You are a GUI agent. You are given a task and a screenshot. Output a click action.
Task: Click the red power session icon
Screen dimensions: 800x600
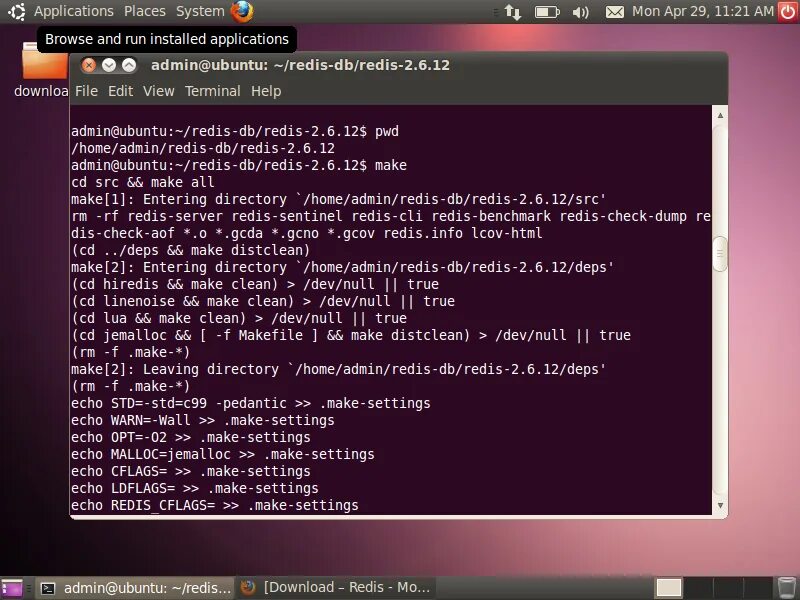pos(789,11)
